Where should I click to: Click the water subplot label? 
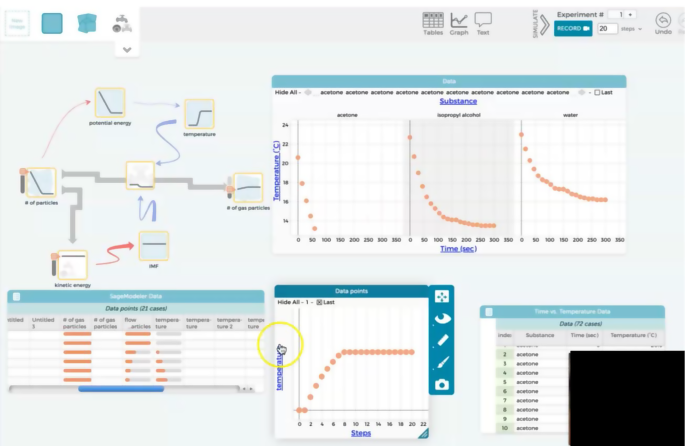click(570, 115)
